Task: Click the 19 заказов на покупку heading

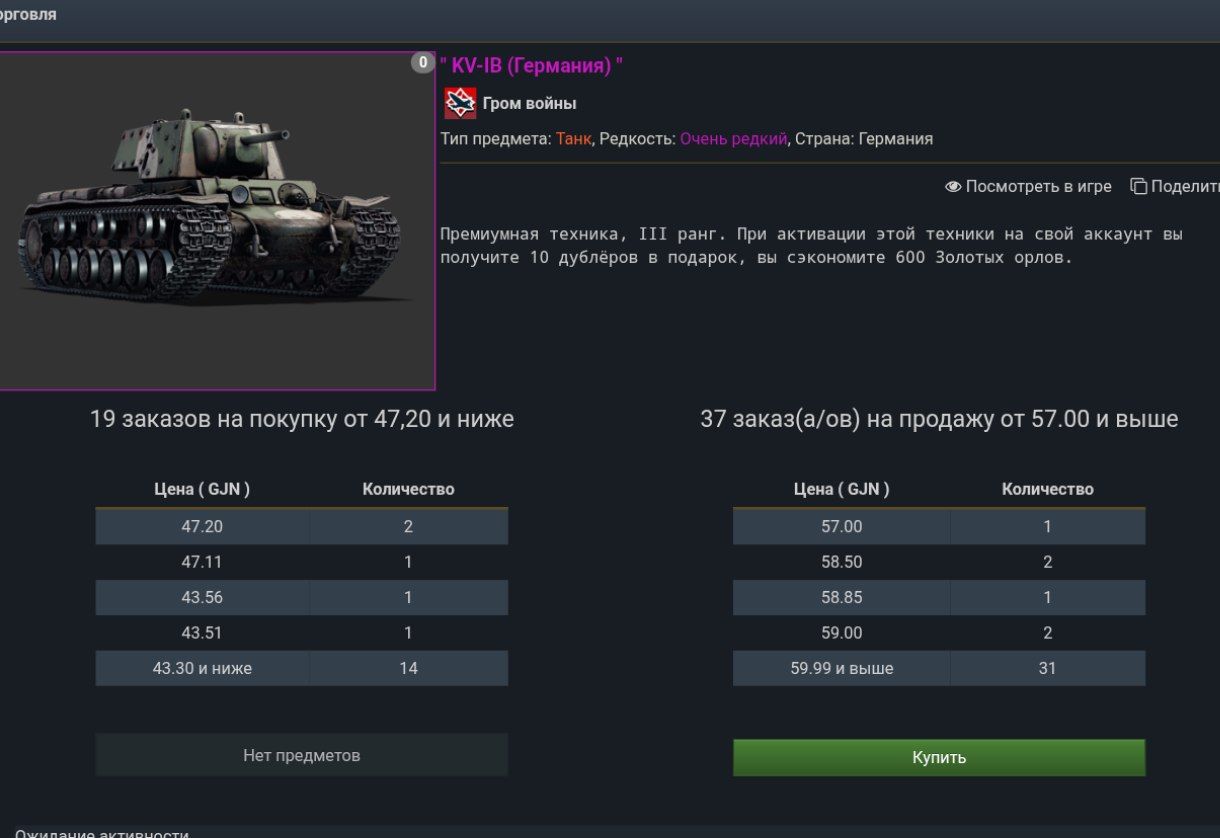Action: point(301,419)
